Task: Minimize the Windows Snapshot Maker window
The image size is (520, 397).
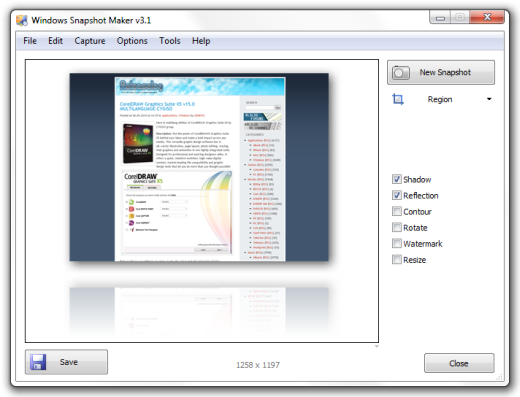Action: (x=440, y=17)
